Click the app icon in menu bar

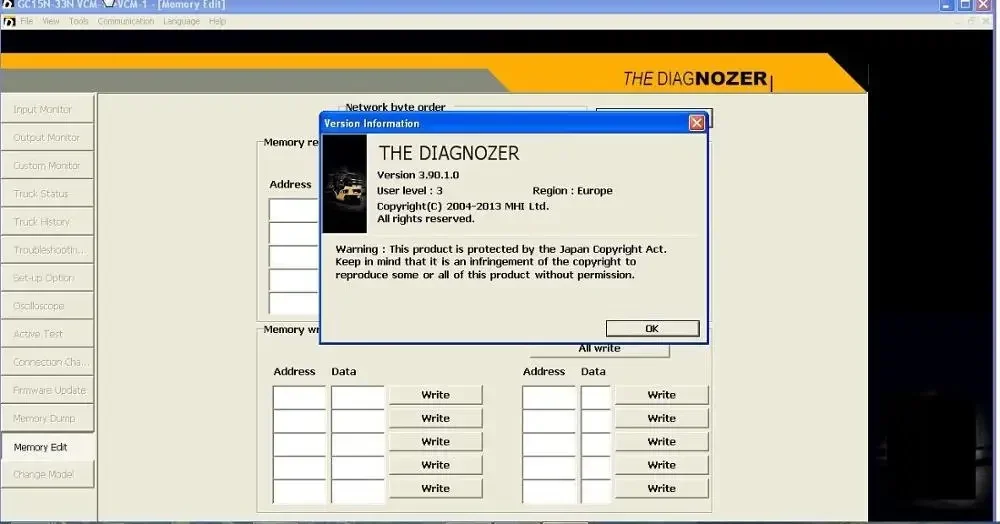click(9, 22)
